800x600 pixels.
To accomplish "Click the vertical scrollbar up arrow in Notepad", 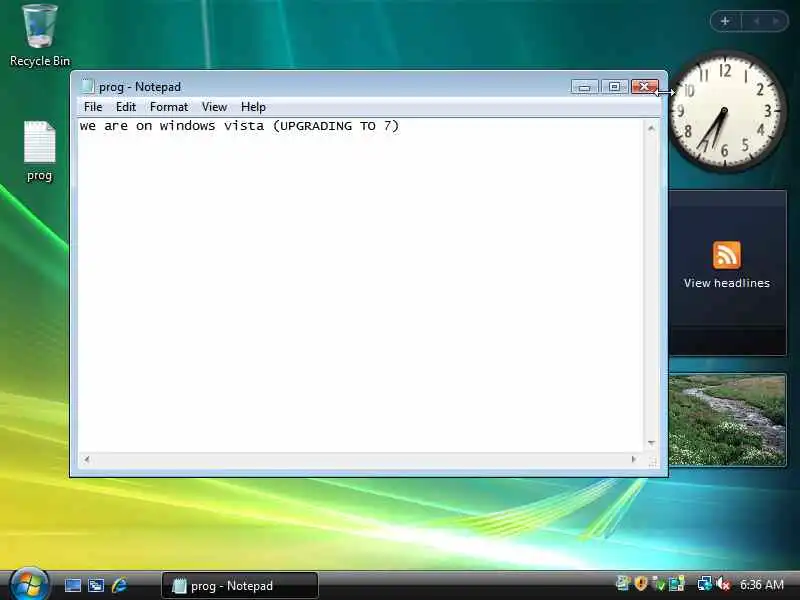I will click(651, 128).
